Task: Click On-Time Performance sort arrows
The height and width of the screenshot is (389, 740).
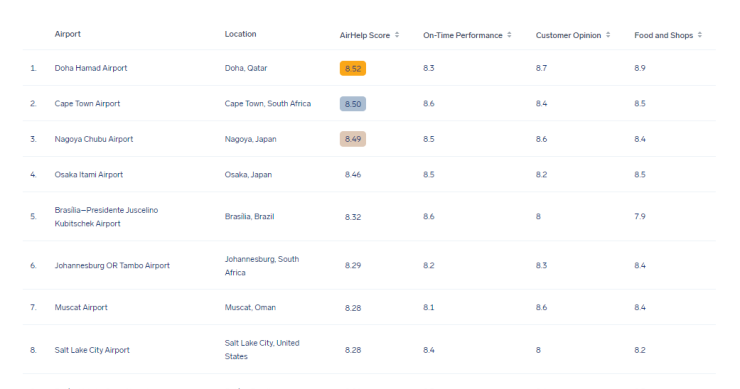Action: pos(509,35)
